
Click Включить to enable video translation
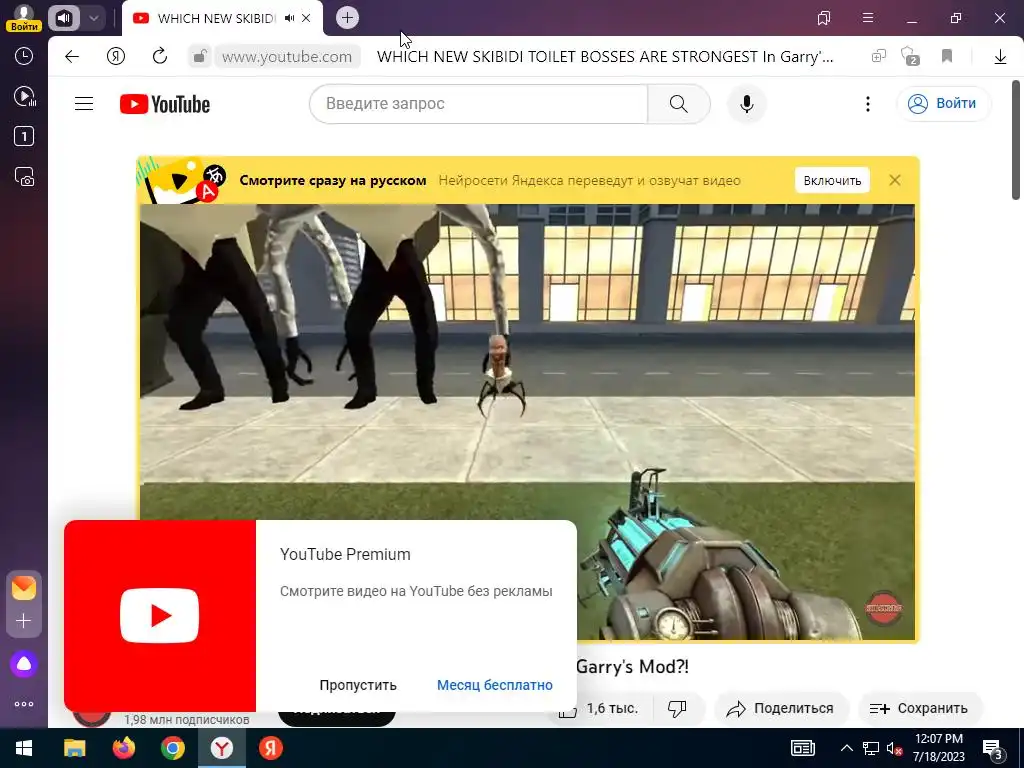tap(832, 181)
